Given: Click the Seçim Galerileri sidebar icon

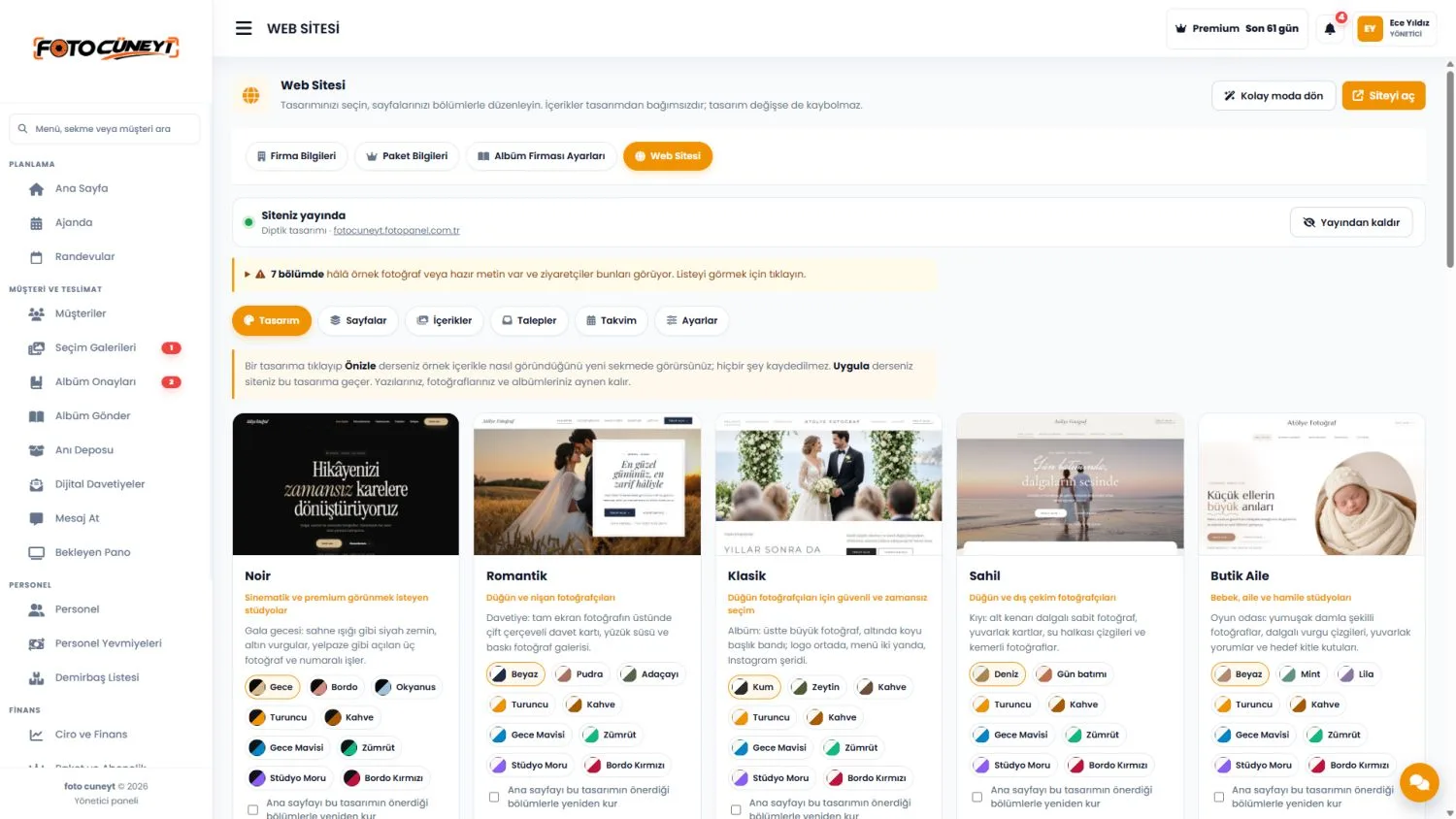Looking at the screenshot, I should pos(36,348).
